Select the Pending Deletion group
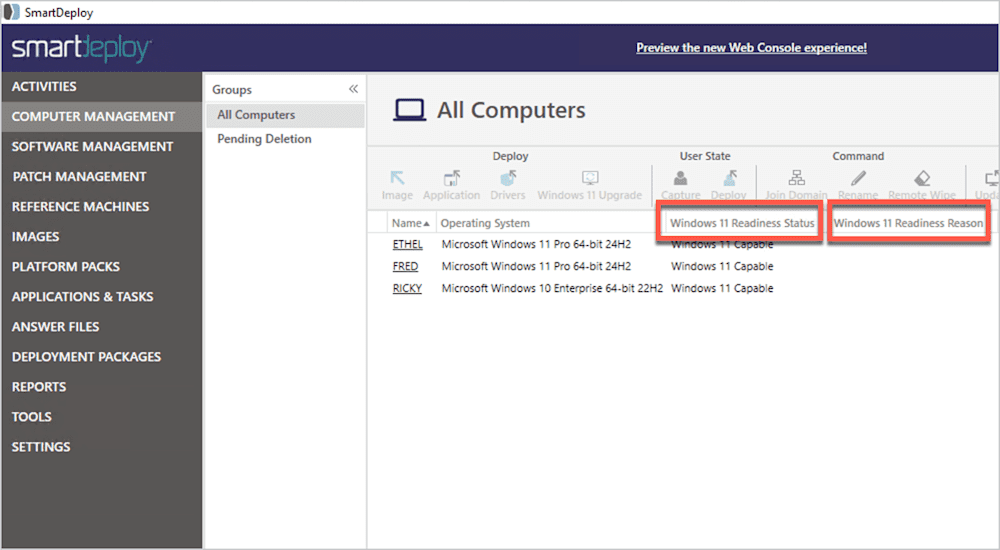This screenshot has height=550, width=1000. point(285,138)
